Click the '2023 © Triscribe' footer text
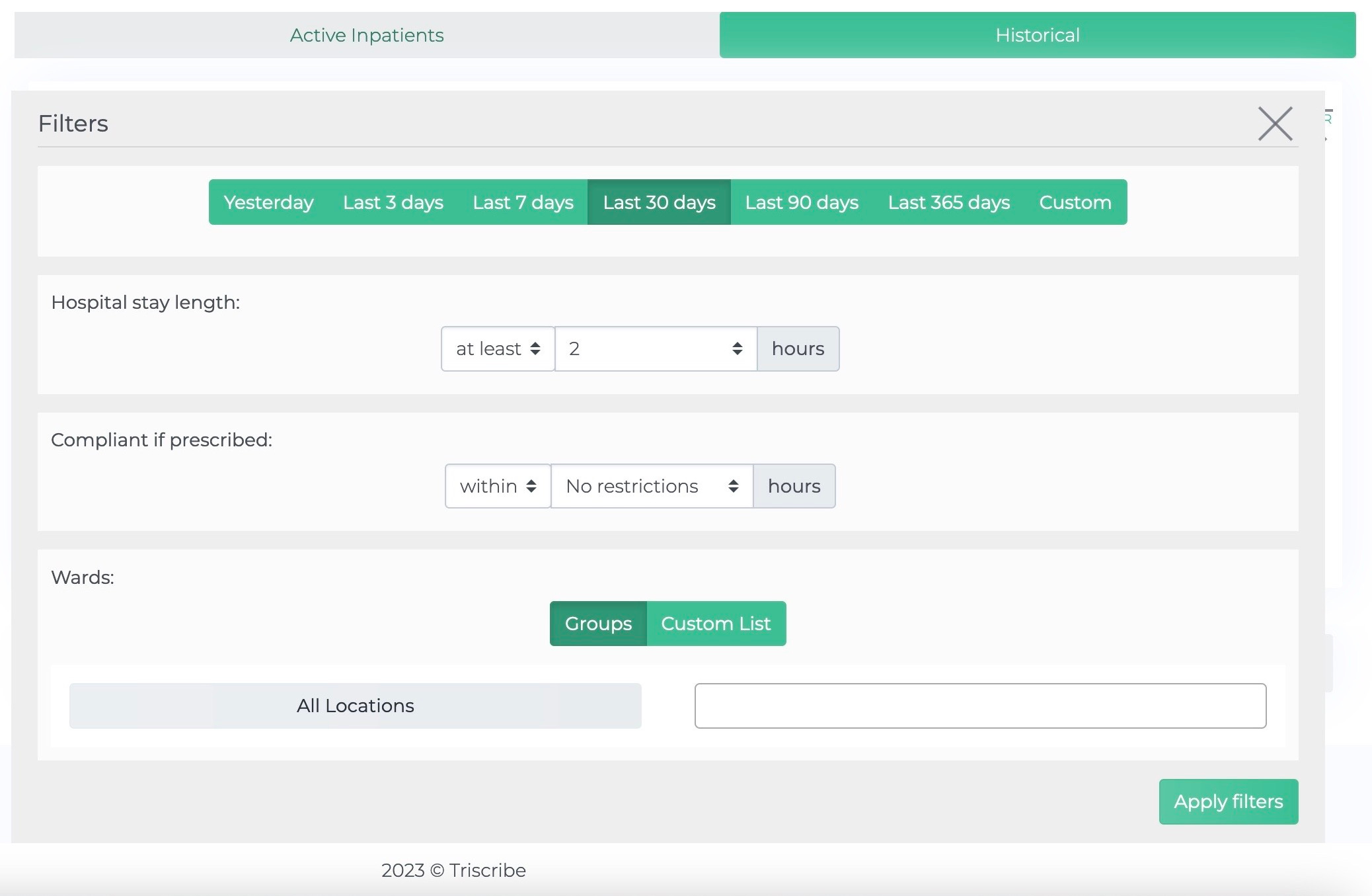 [453, 870]
